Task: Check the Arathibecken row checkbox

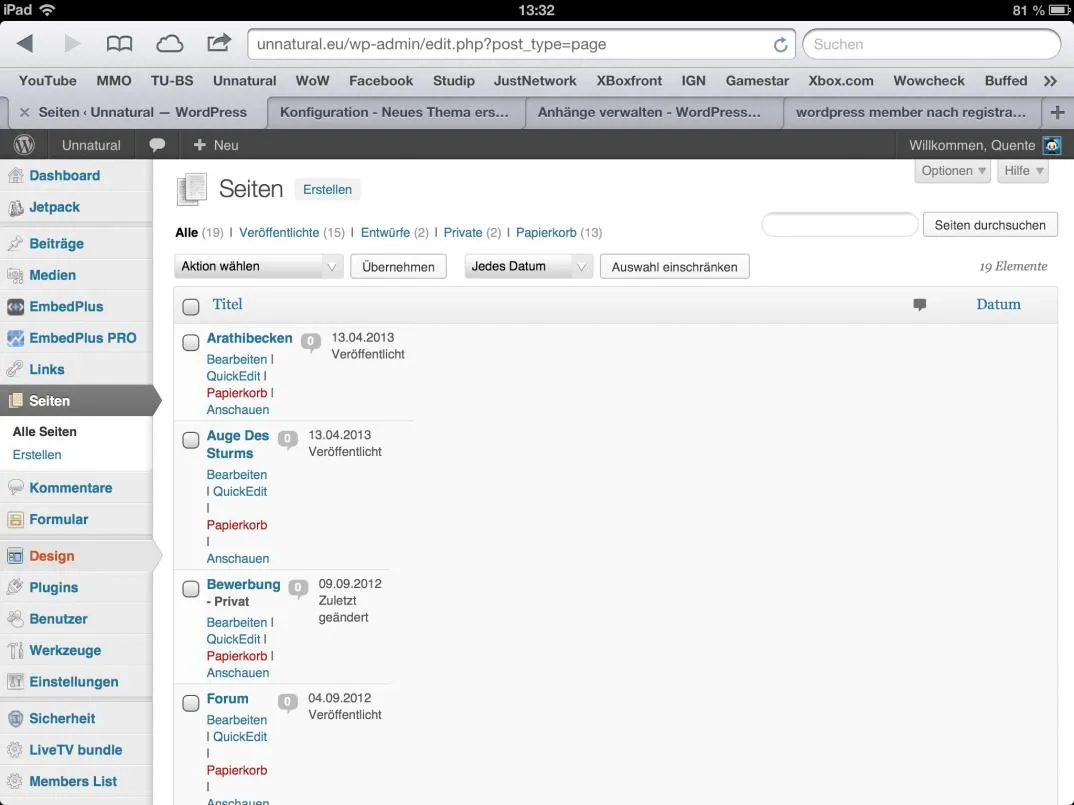Action: coord(191,342)
